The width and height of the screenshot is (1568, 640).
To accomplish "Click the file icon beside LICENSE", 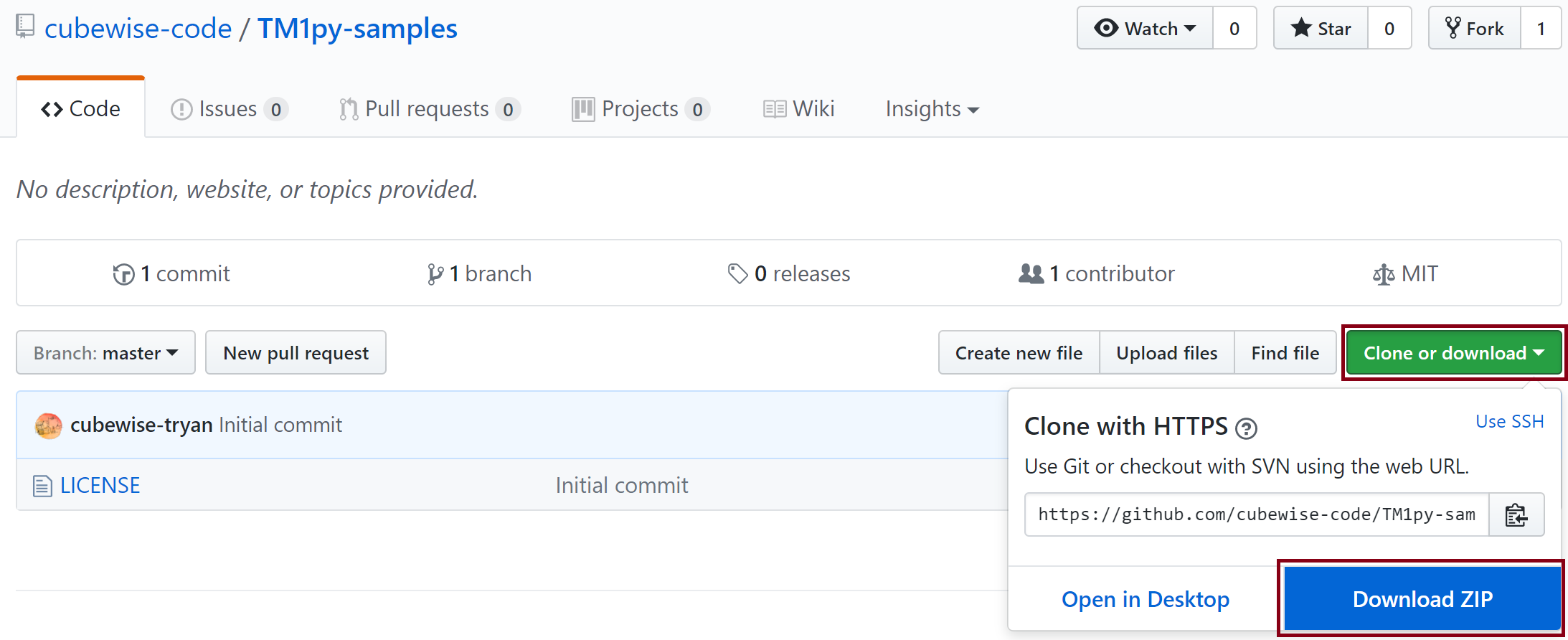I will pos(42,486).
